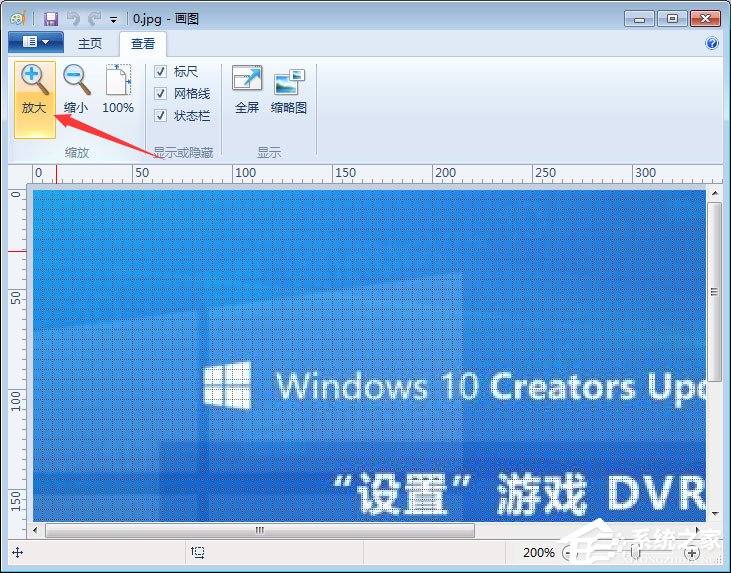Click the Save icon in title bar
This screenshot has width=731, height=573.
(51, 18)
